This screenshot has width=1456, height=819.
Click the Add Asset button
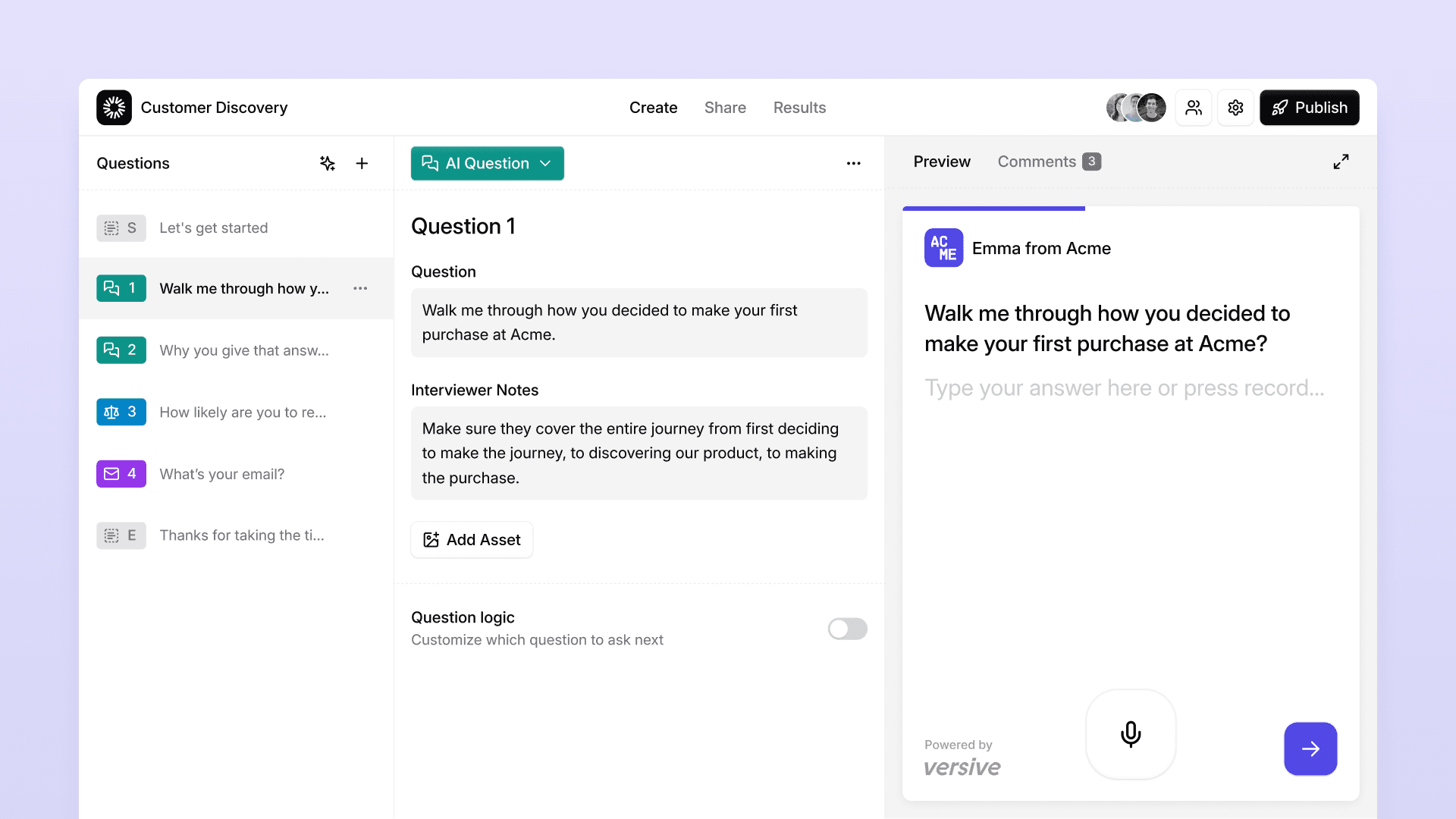tap(472, 539)
